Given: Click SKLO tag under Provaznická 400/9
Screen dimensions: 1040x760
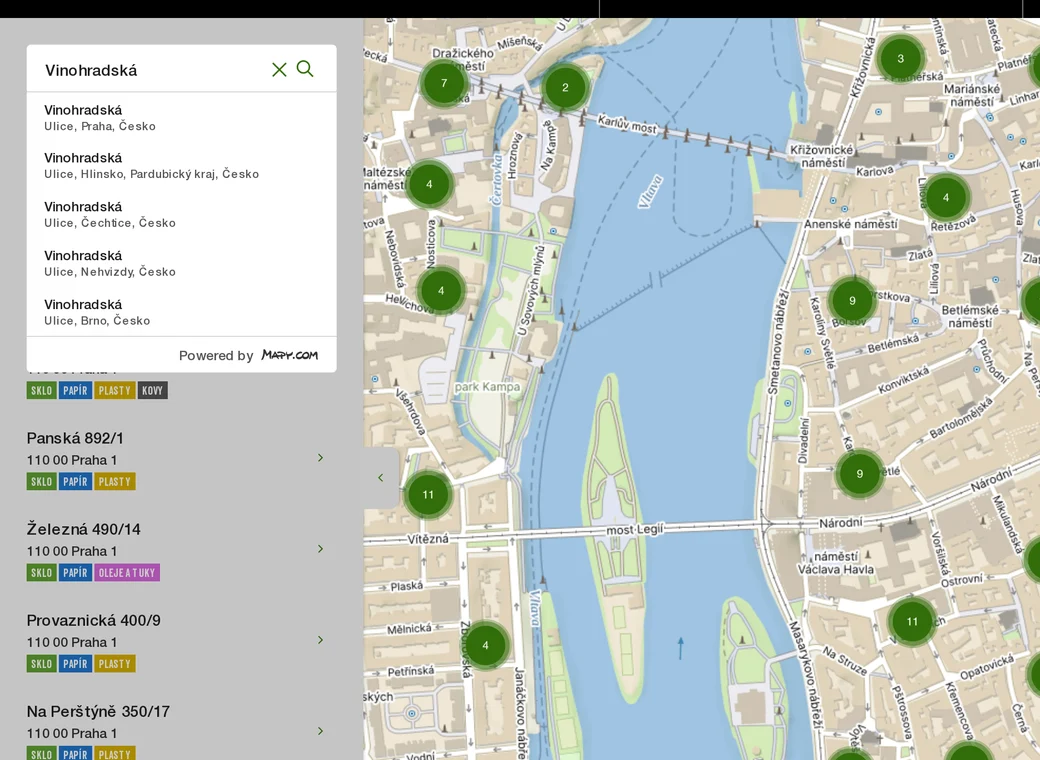Looking at the screenshot, I should tap(41, 663).
